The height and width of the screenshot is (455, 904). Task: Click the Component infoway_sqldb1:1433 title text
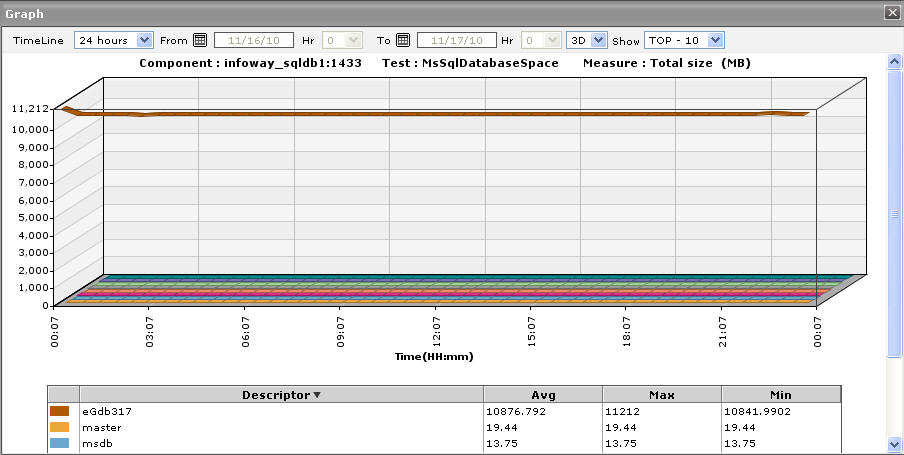tap(250, 63)
